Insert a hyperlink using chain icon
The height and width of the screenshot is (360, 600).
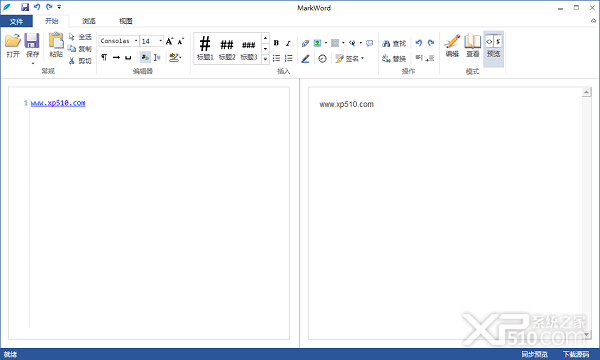(x=305, y=43)
